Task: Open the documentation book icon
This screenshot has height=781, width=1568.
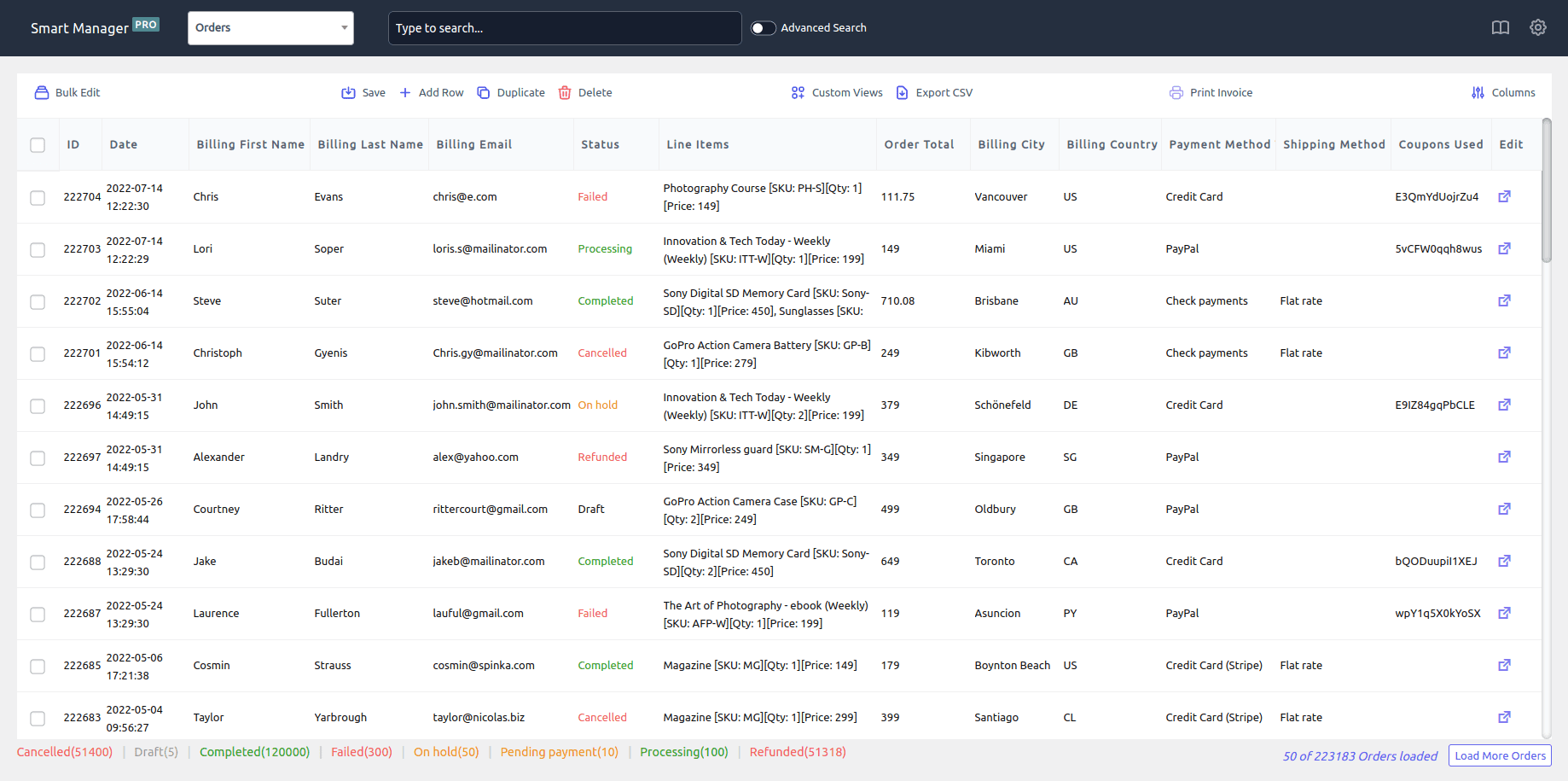Action: 1500,27
